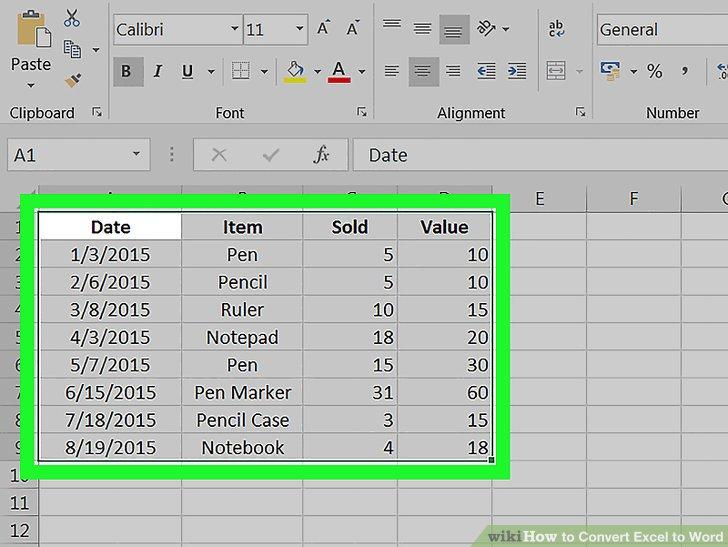Click formula bar Enter checkmark
This screenshot has width=728, height=547.
(x=271, y=155)
